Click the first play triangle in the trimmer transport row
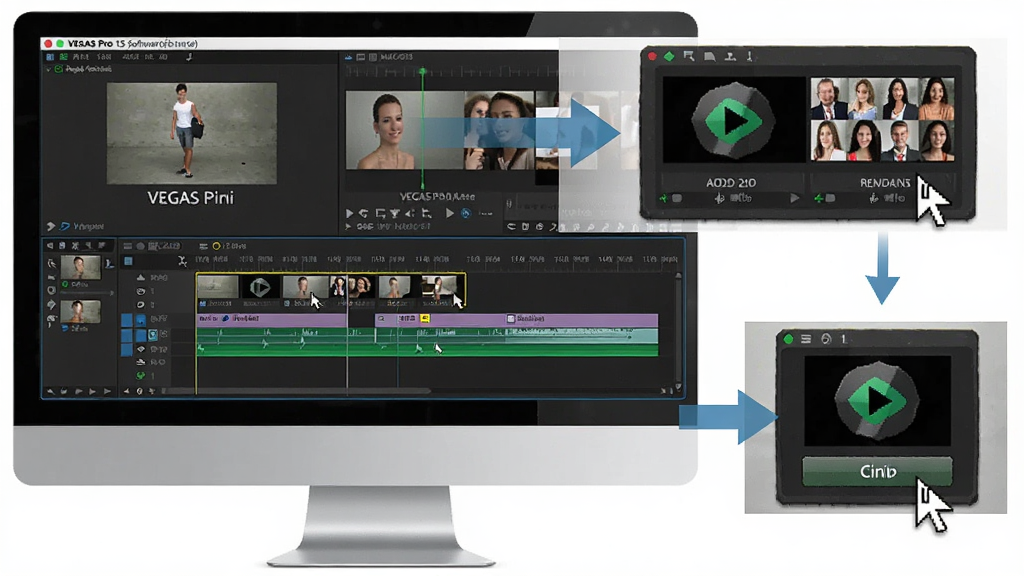Viewport: 1024px width, 576px height. pyautogui.click(x=349, y=214)
